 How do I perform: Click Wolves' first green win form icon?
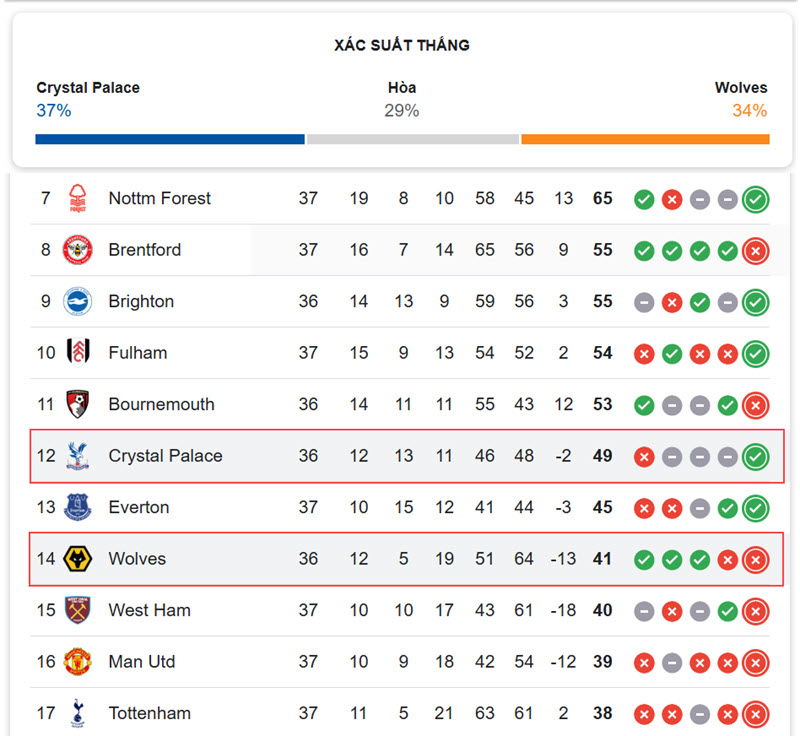click(x=644, y=560)
